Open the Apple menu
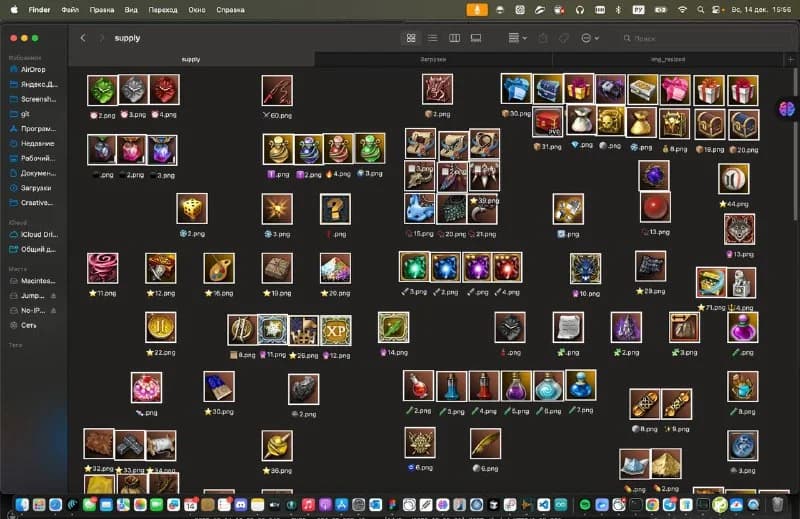 click(14, 10)
